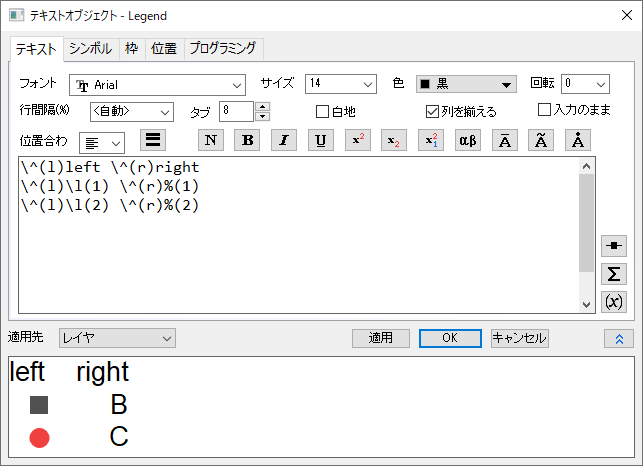
Task: Click the OK button
Action: 450,338
